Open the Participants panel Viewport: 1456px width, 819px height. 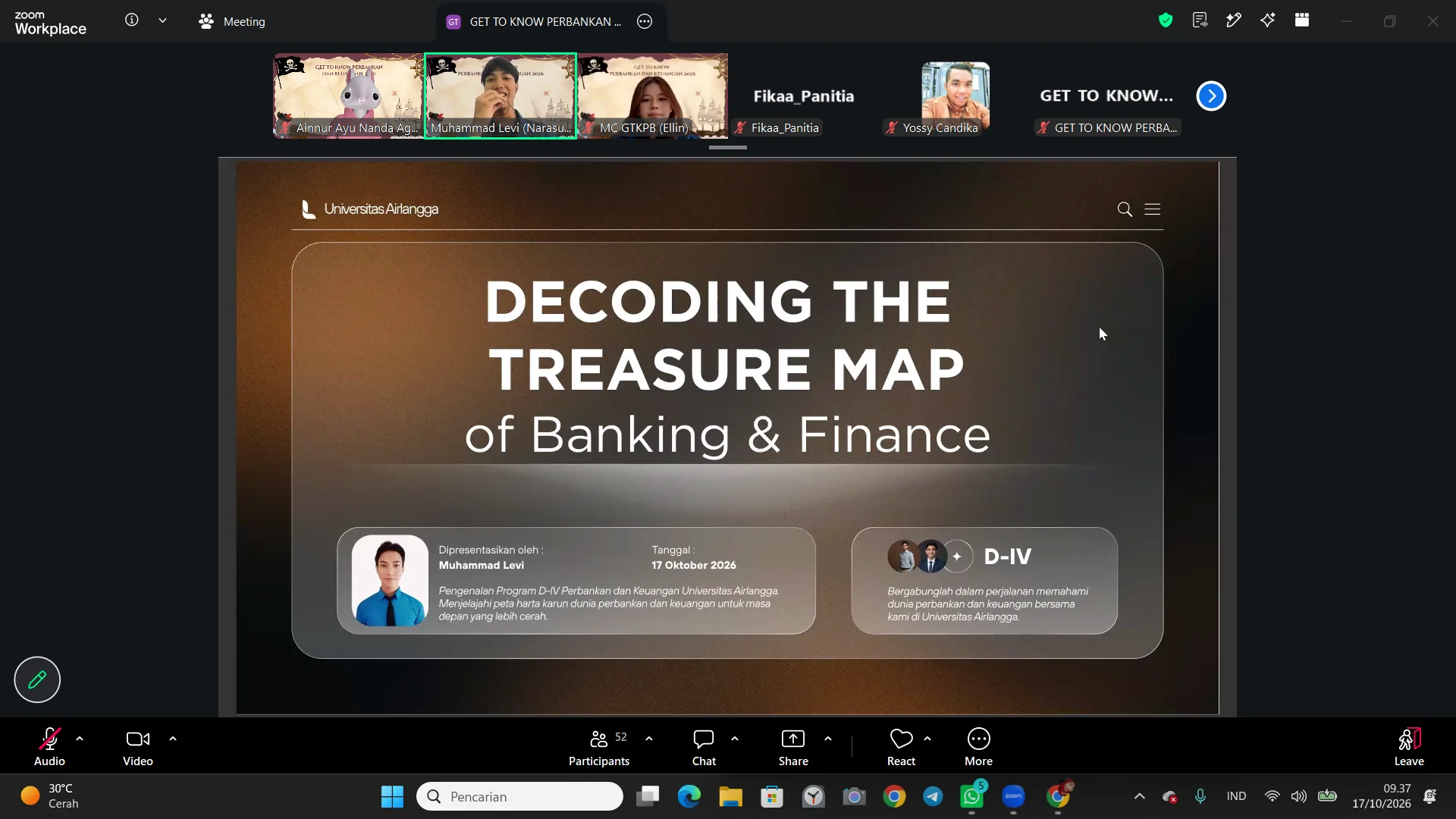coord(599,747)
